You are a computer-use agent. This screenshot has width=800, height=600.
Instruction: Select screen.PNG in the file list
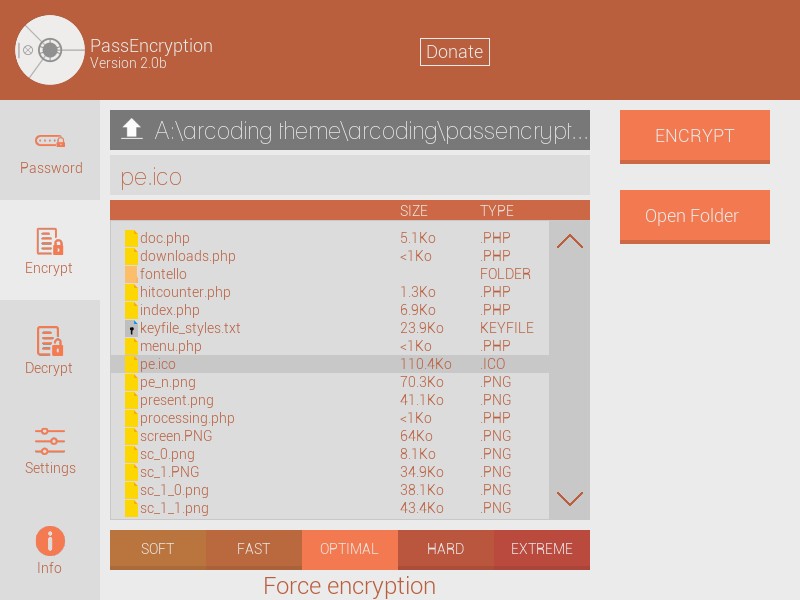pyautogui.click(x=176, y=436)
